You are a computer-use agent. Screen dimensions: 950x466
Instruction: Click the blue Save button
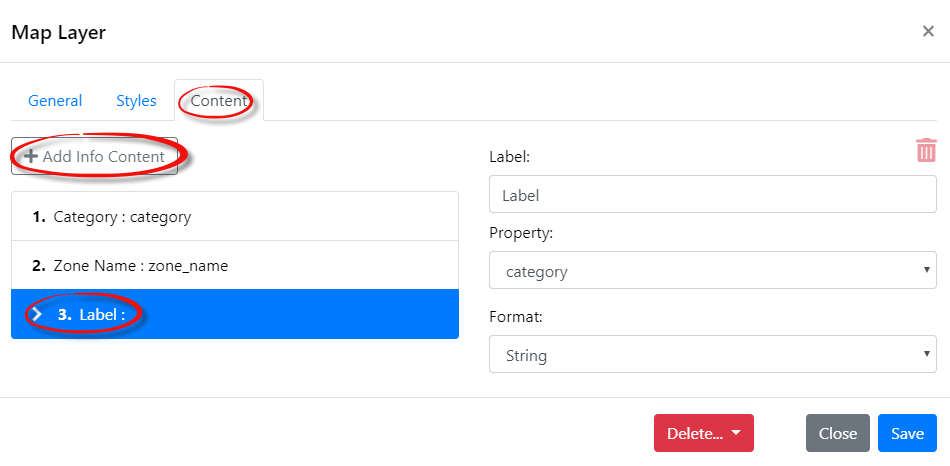907,433
